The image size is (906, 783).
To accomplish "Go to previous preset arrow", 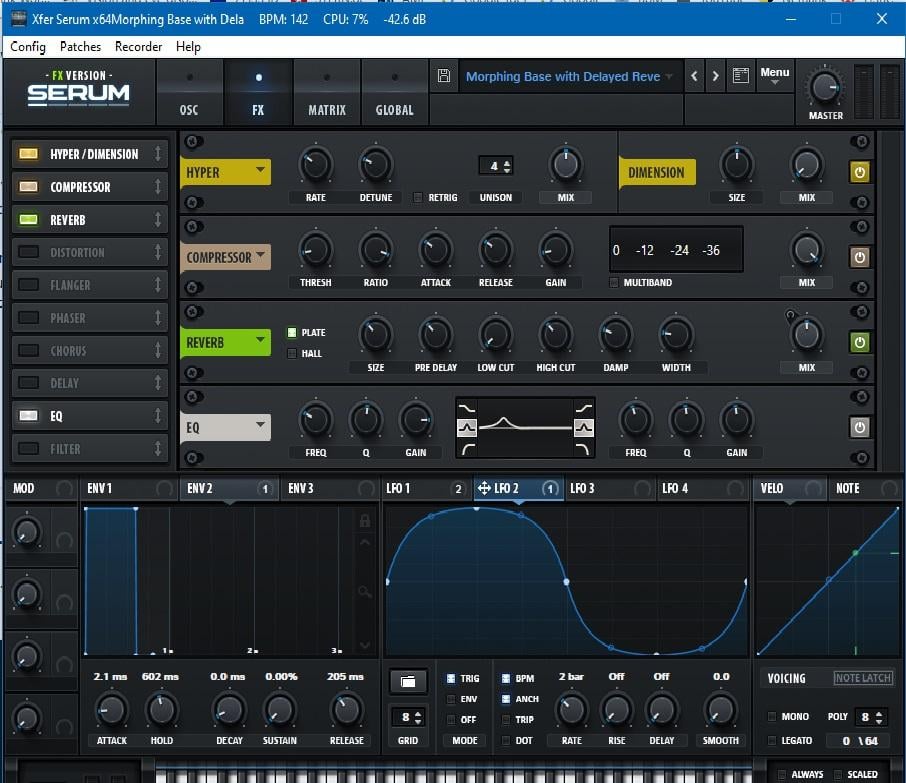I will coord(694,76).
